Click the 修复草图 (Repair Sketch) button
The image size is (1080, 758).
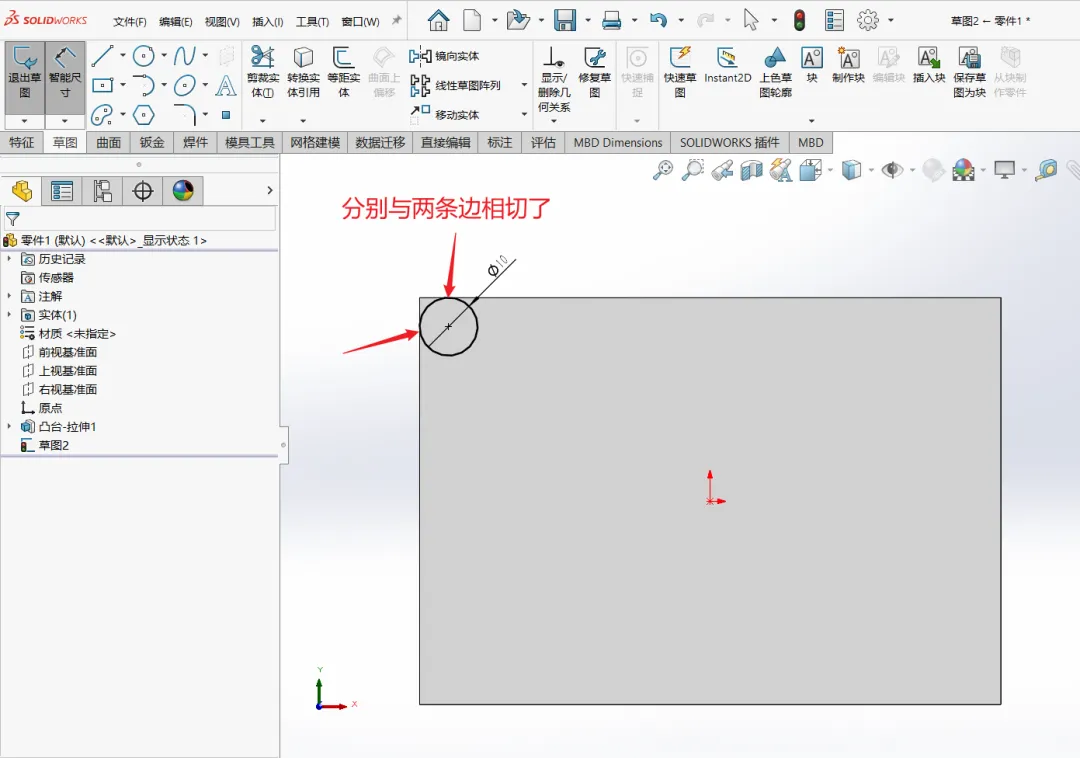[x=594, y=72]
